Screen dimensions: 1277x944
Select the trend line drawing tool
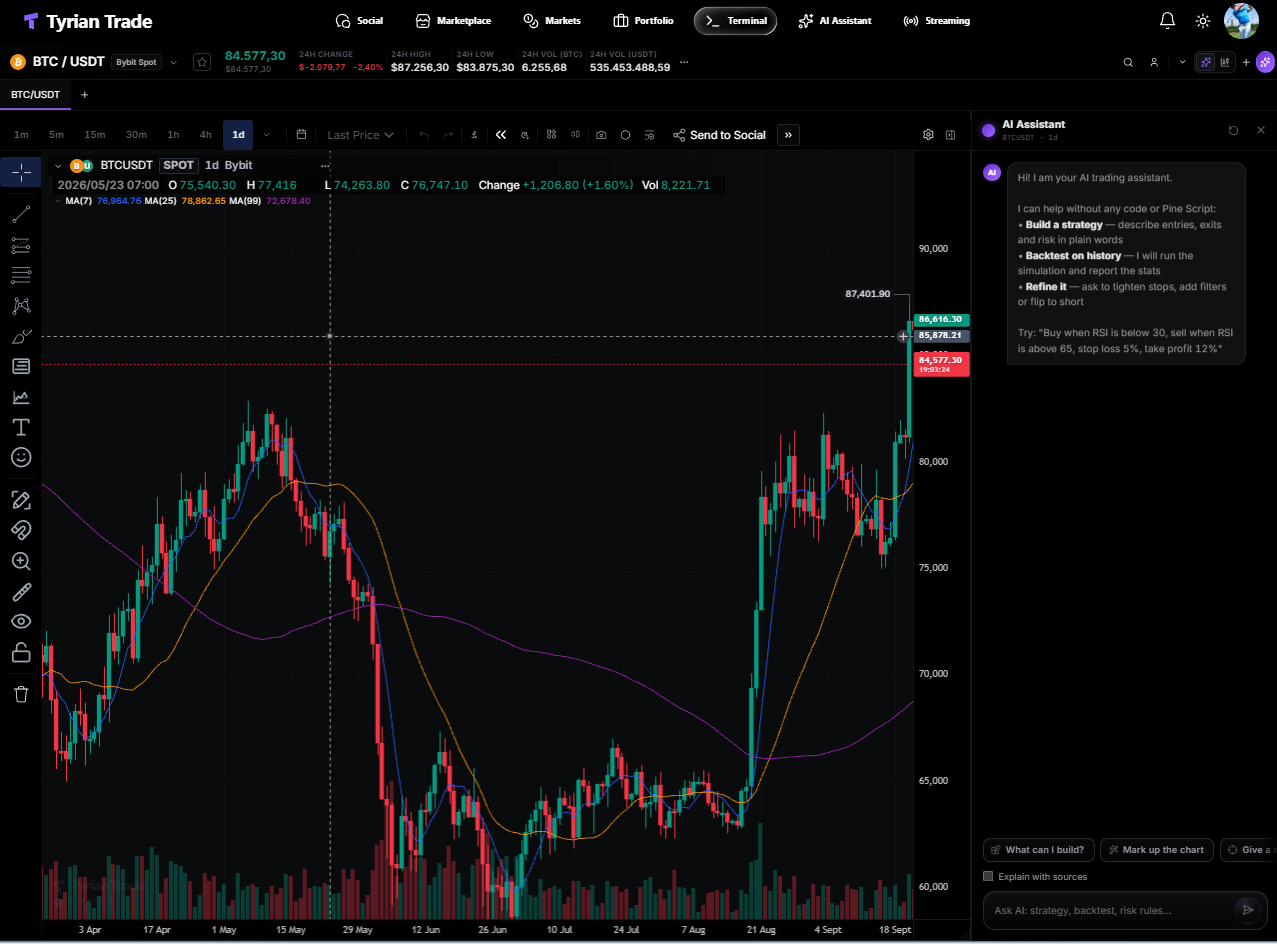click(x=21, y=213)
